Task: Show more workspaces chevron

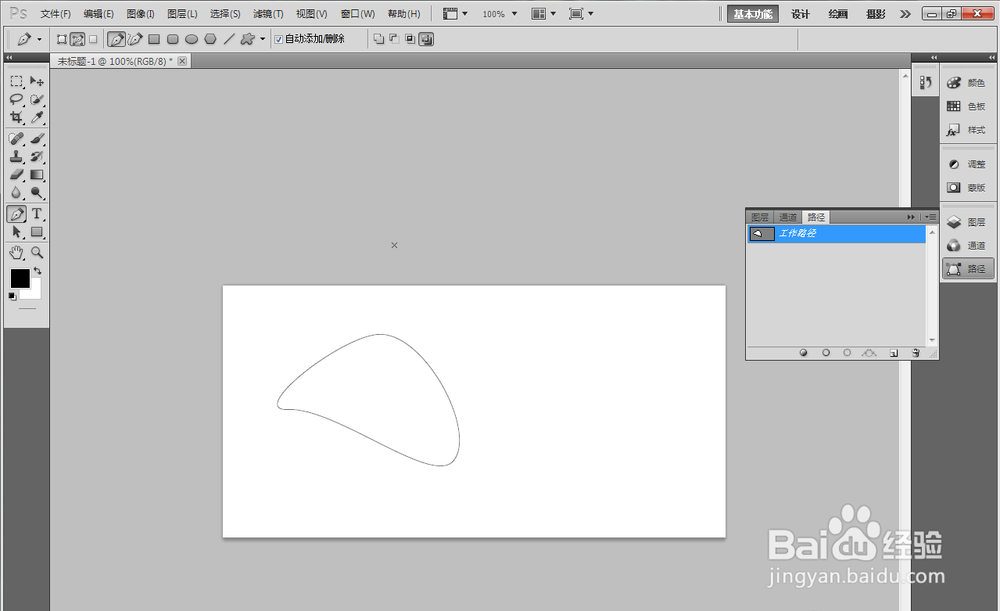Action: click(906, 14)
